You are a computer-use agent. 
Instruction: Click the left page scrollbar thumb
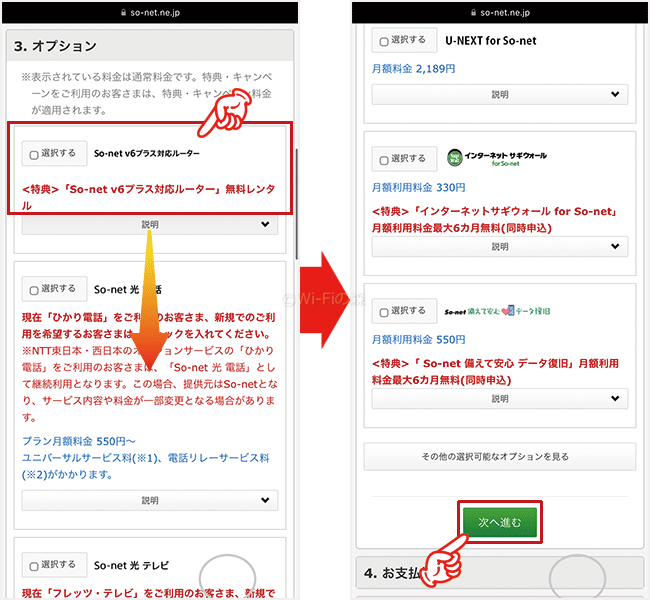click(296, 204)
